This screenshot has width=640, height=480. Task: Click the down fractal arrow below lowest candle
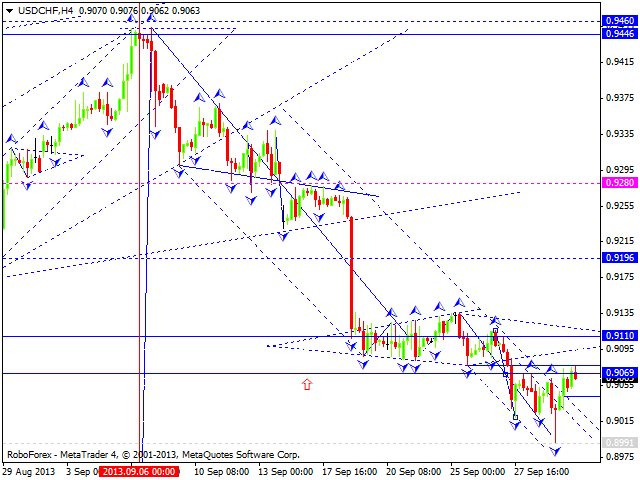(556, 451)
